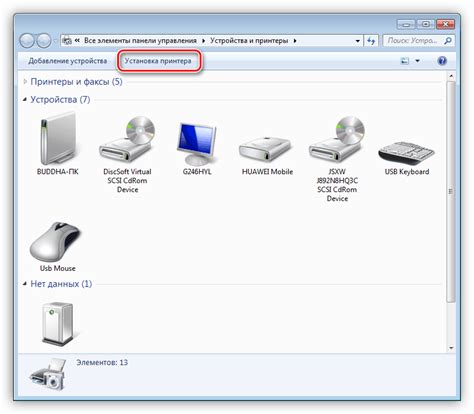The image size is (474, 414).
Task: Open the address bar history dropdown
Action: [357, 41]
